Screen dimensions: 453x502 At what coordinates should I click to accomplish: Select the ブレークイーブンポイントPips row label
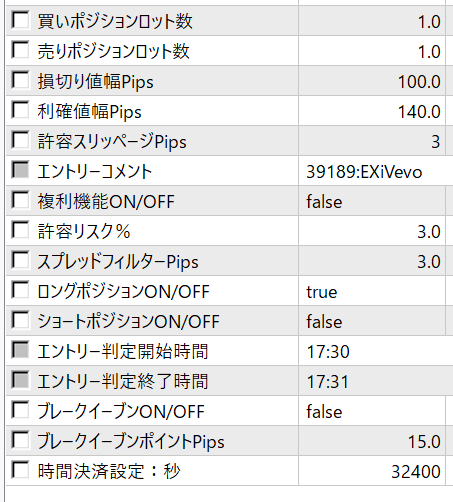131,442
